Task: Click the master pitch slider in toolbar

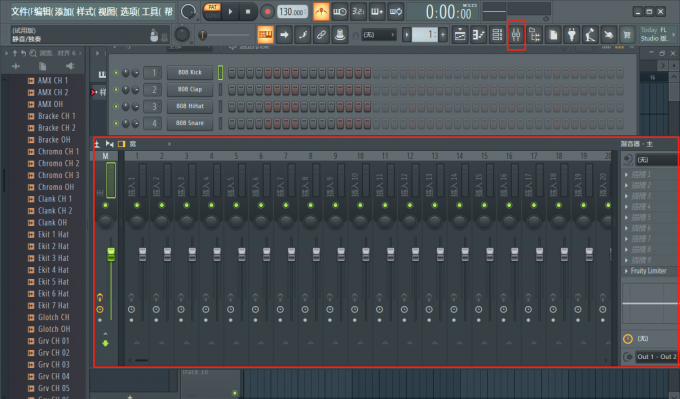Action: [x=225, y=35]
